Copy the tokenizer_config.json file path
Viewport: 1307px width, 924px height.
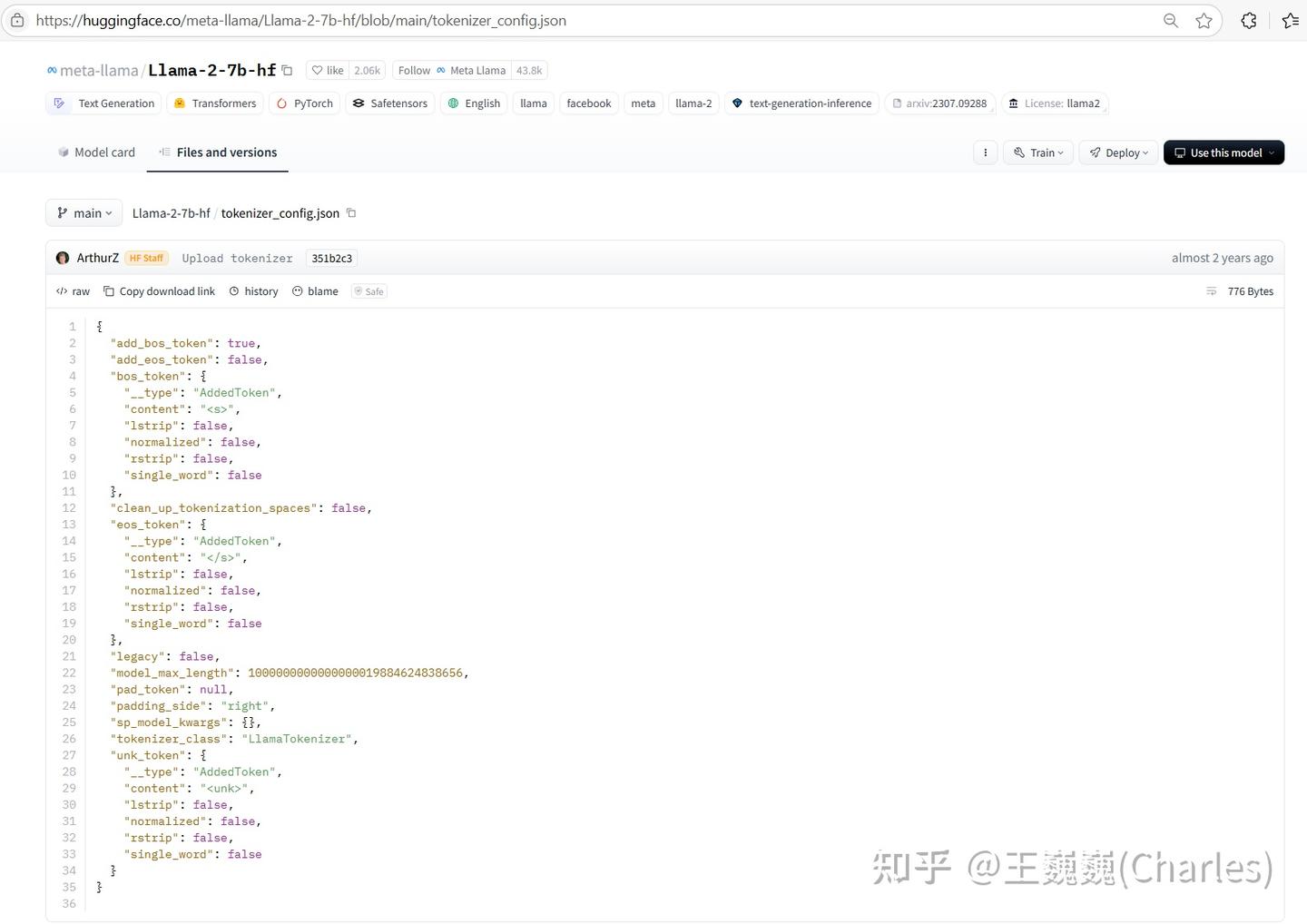click(x=351, y=213)
